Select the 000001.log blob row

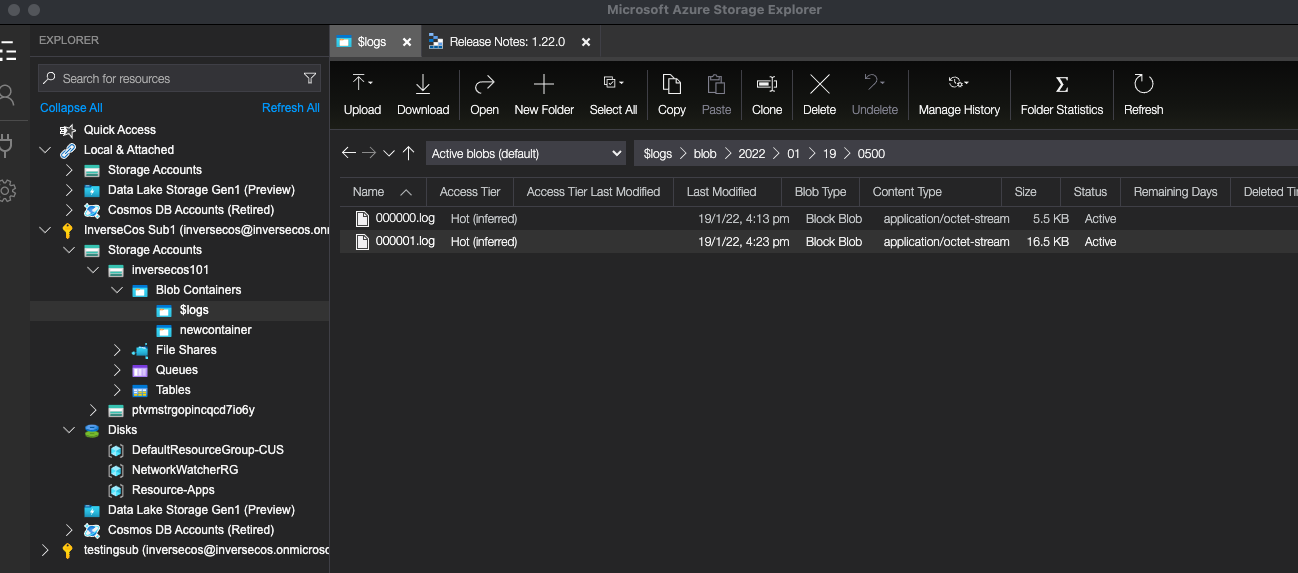tap(818, 241)
